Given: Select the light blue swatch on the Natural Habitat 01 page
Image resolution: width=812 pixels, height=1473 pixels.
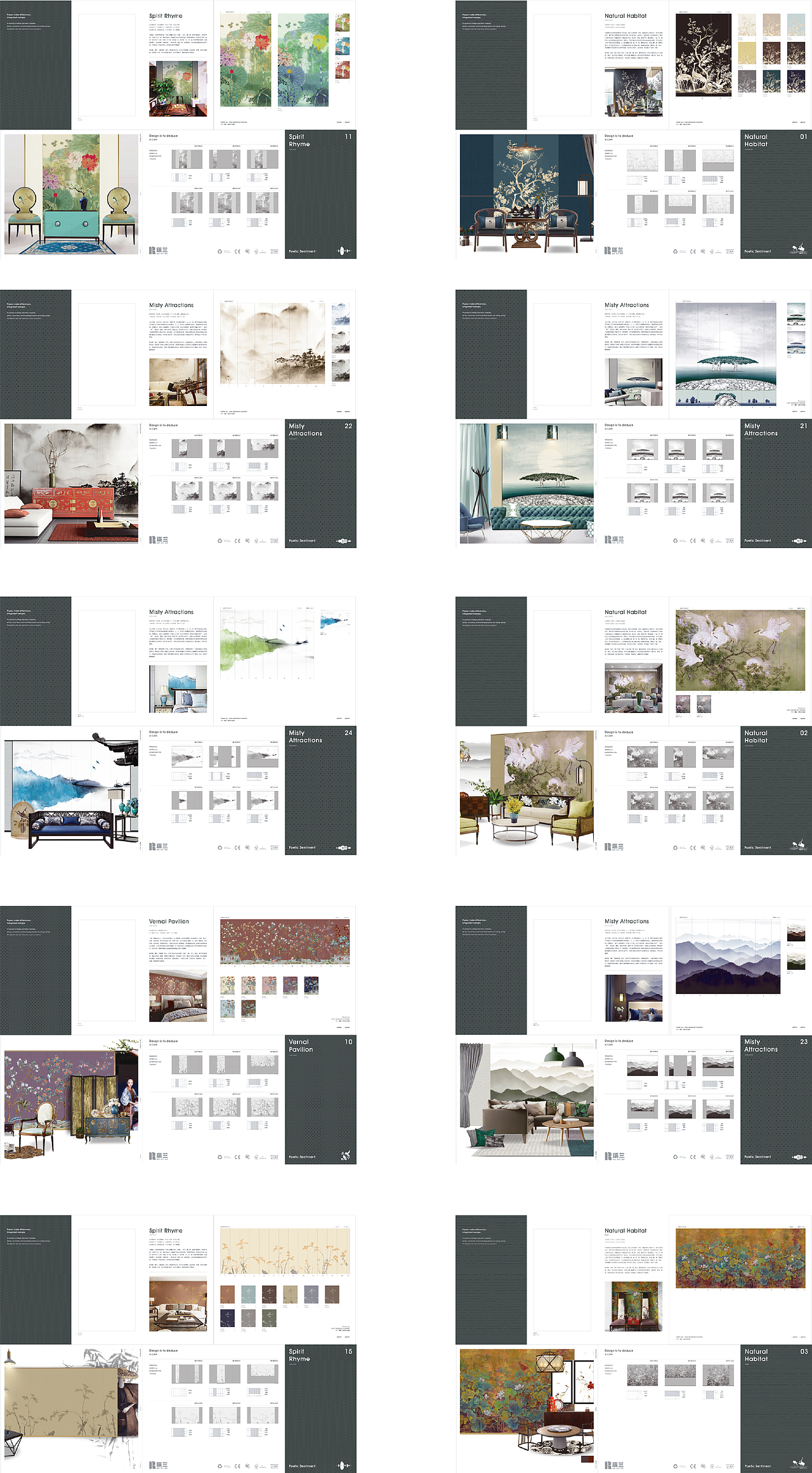Looking at the screenshot, I should (x=796, y=25).
